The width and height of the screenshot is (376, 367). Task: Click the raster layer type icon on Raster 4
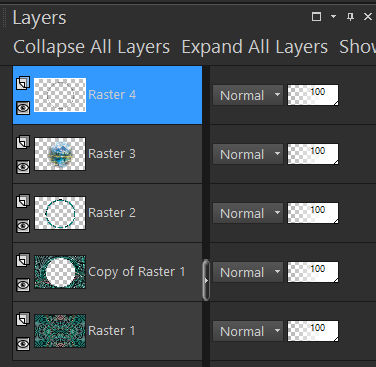pyautogui.click(x=23, y=83)
